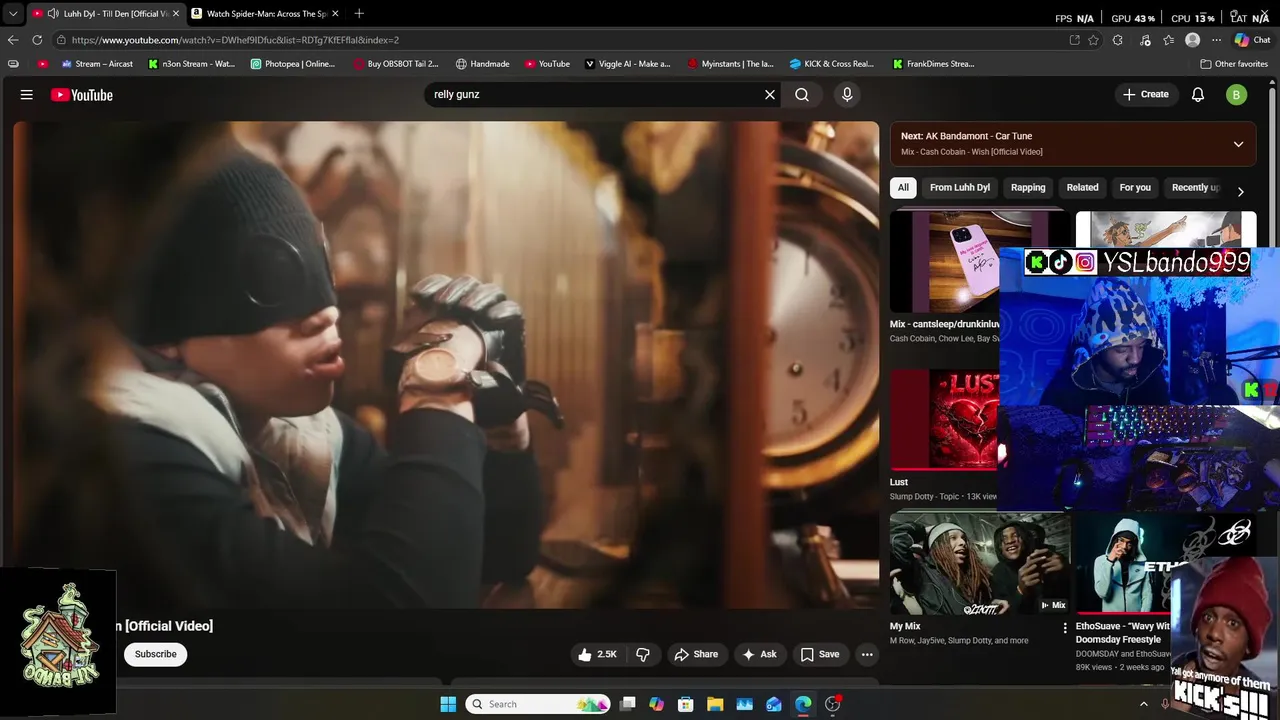This screenshot has height=720, width=1280.
Task: Select the Rapping filter chip
Action: (1028, 187)
